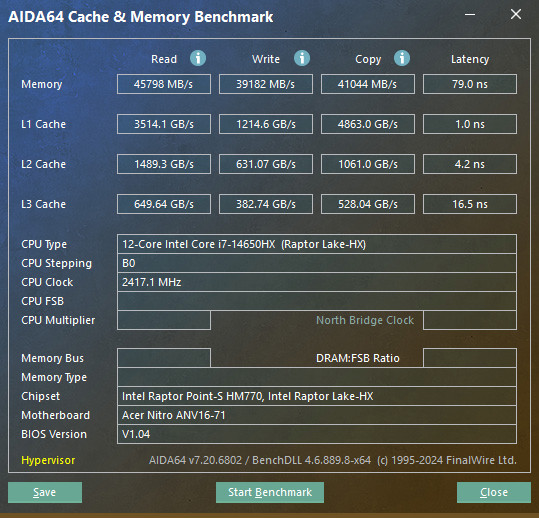Select L3 Cache Latency value 16.5 ns
This screenshot has width=539, height=518.
coord(470,204)
